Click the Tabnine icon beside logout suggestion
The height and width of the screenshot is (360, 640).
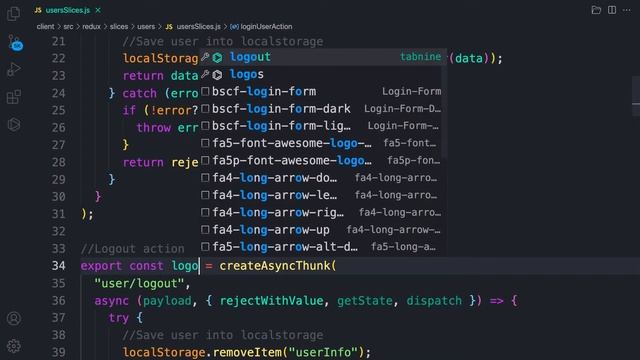218,58
